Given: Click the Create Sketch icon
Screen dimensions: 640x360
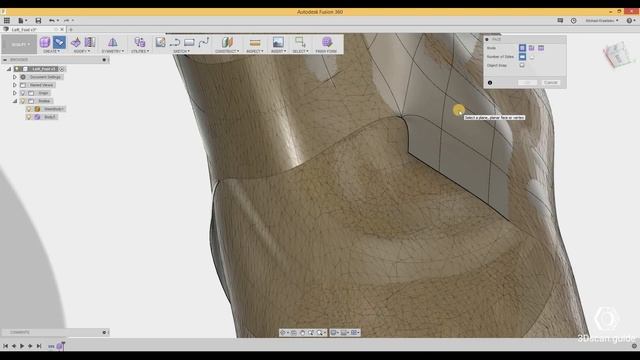Looking at the screenshot, I should pyautogui.click(x=160, y=42).
